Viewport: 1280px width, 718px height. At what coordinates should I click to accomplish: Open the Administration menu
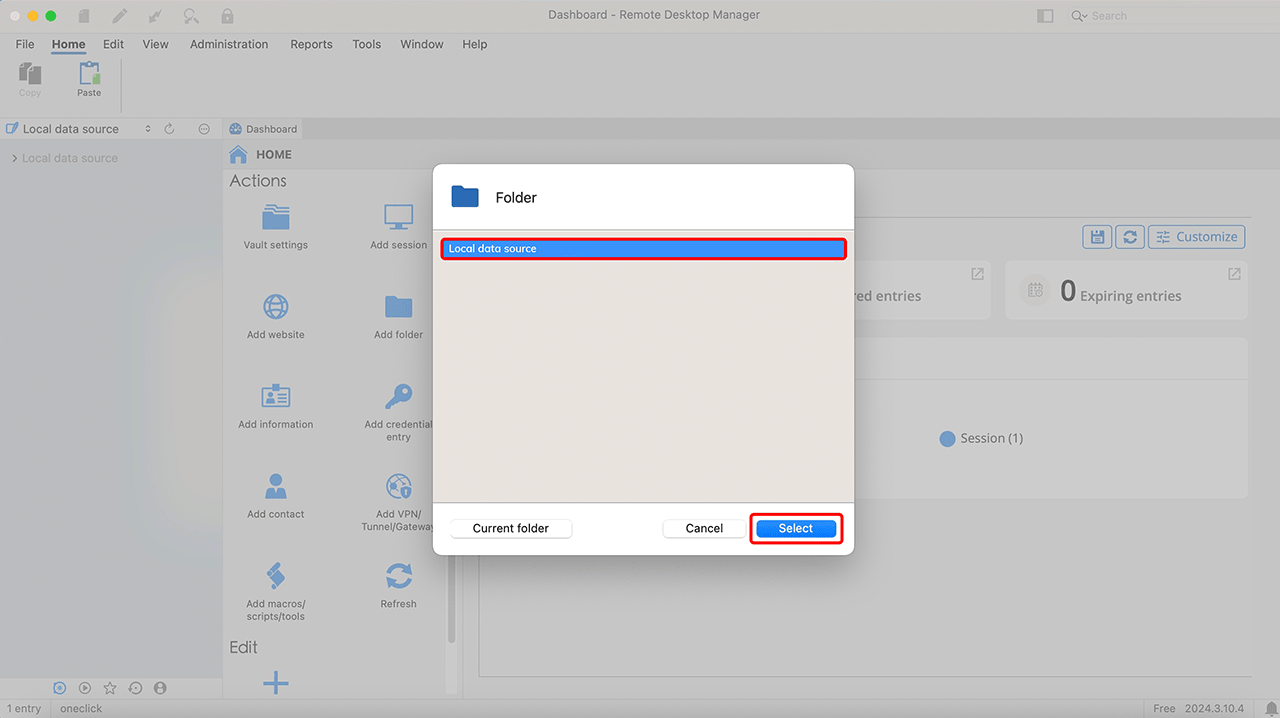pos(229,44)
